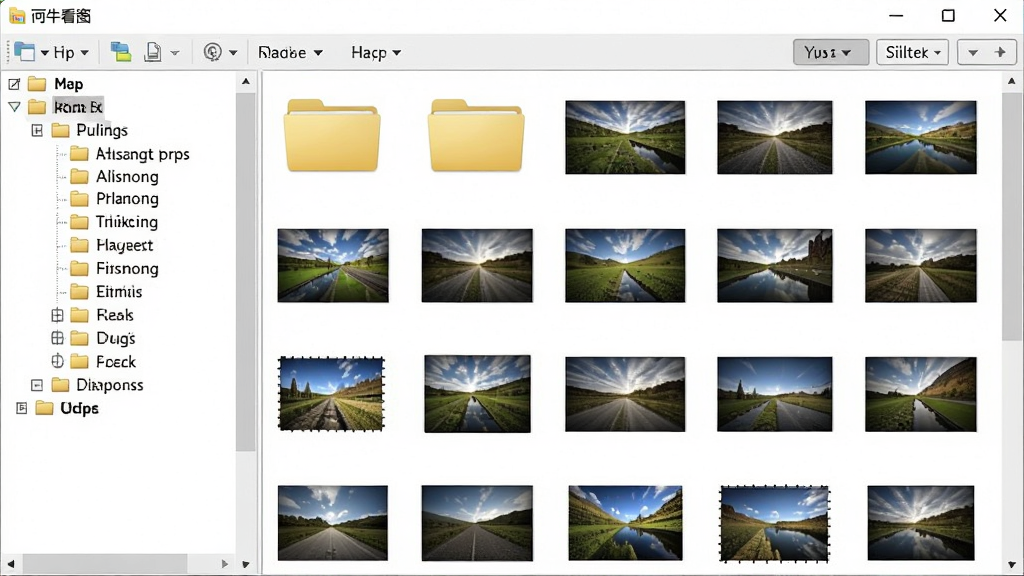Viewport: 1024px width, 576px height.
Task: Click the circular icon in the toolbar
Action: coord(212,52)
